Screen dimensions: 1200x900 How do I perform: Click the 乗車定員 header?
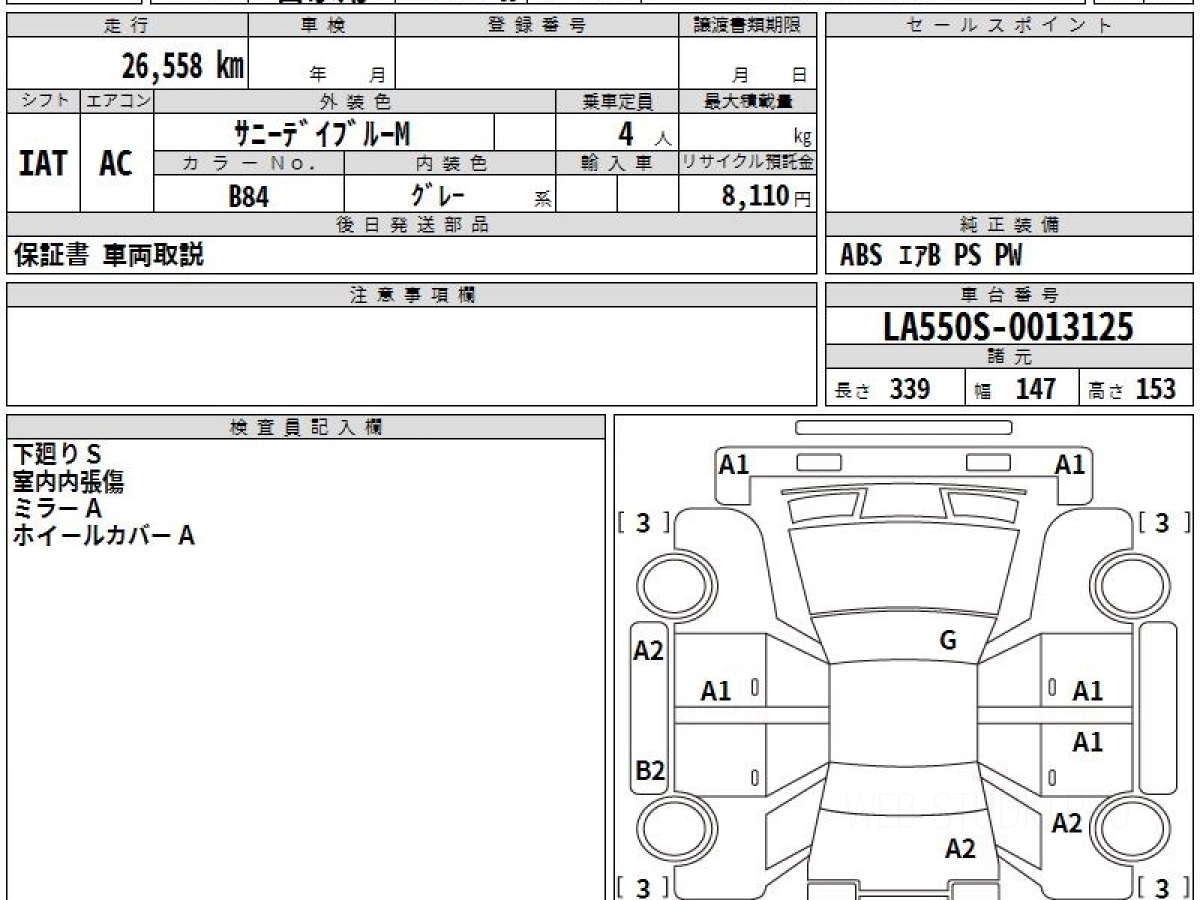point(617,101)
